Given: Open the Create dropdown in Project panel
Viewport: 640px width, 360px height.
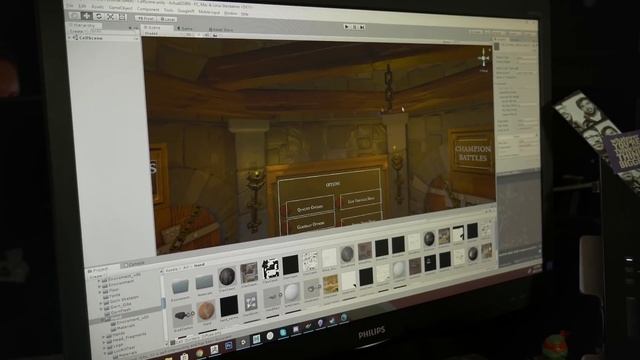Looking at the screenshot, I should click(96, 276).
